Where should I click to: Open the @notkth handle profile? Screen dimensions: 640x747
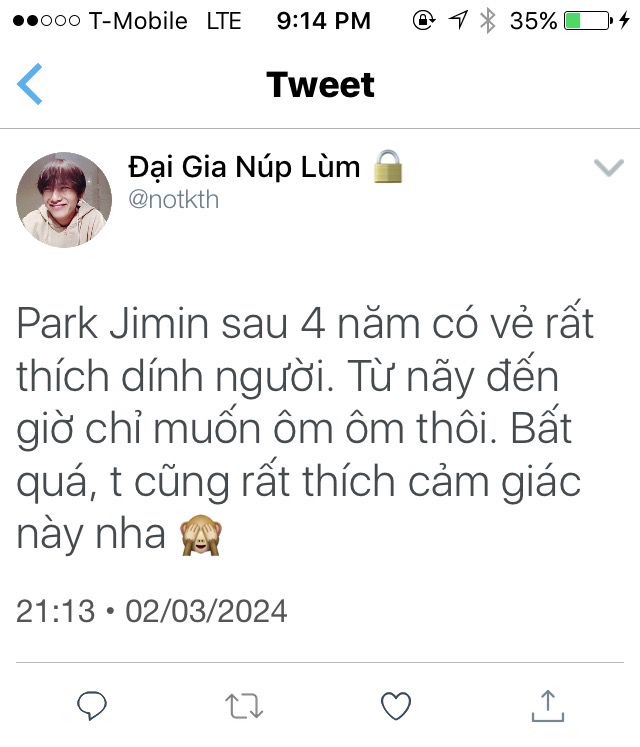pyautogui.click(x=173, y=199)
